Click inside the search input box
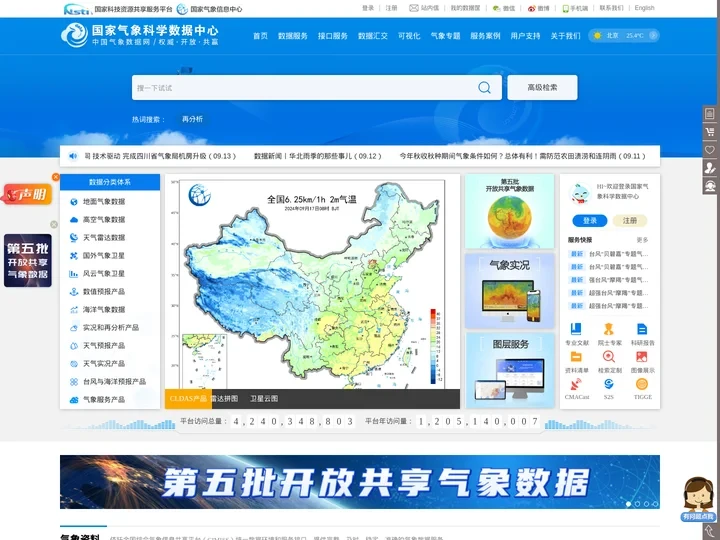720x540 pixels. [x=305, y=87]
